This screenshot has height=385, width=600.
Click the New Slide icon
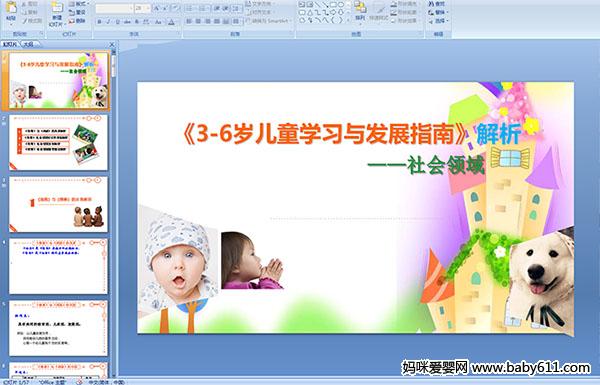tap(57, 7)
